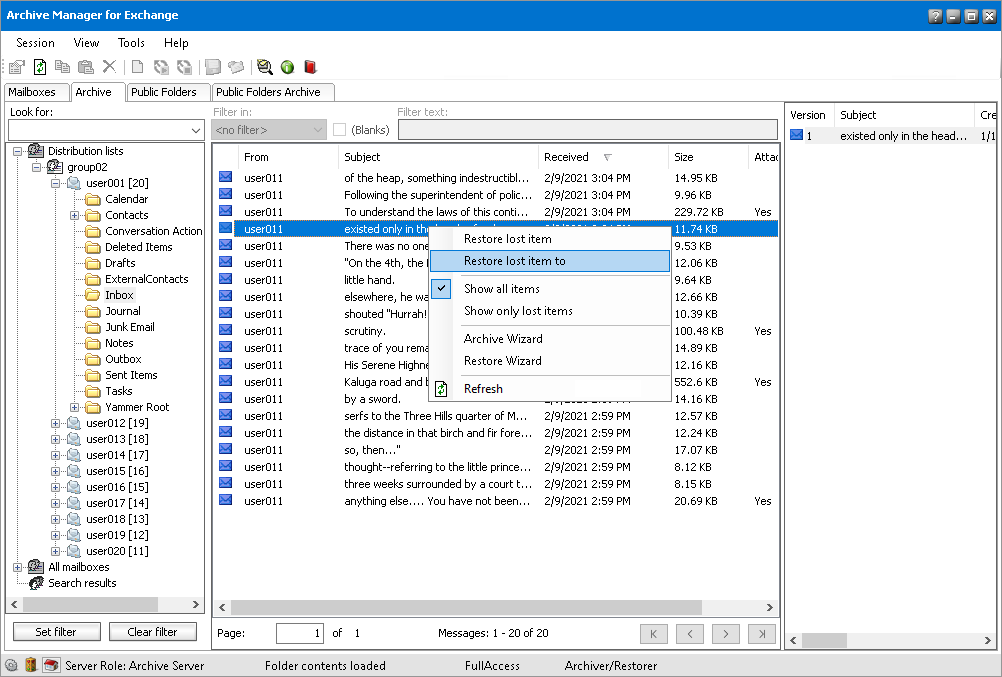
Task: Select "Show only lost items" option
Action: tap(518, 311)
